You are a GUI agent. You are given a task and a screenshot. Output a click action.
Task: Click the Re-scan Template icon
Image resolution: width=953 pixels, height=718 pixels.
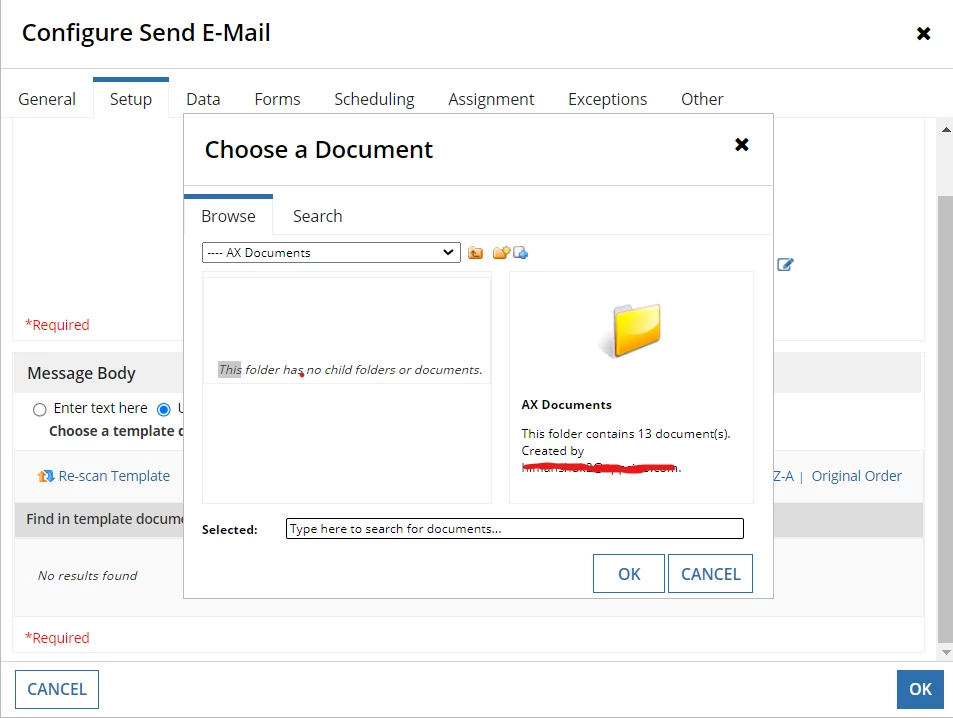click(46, 476)
